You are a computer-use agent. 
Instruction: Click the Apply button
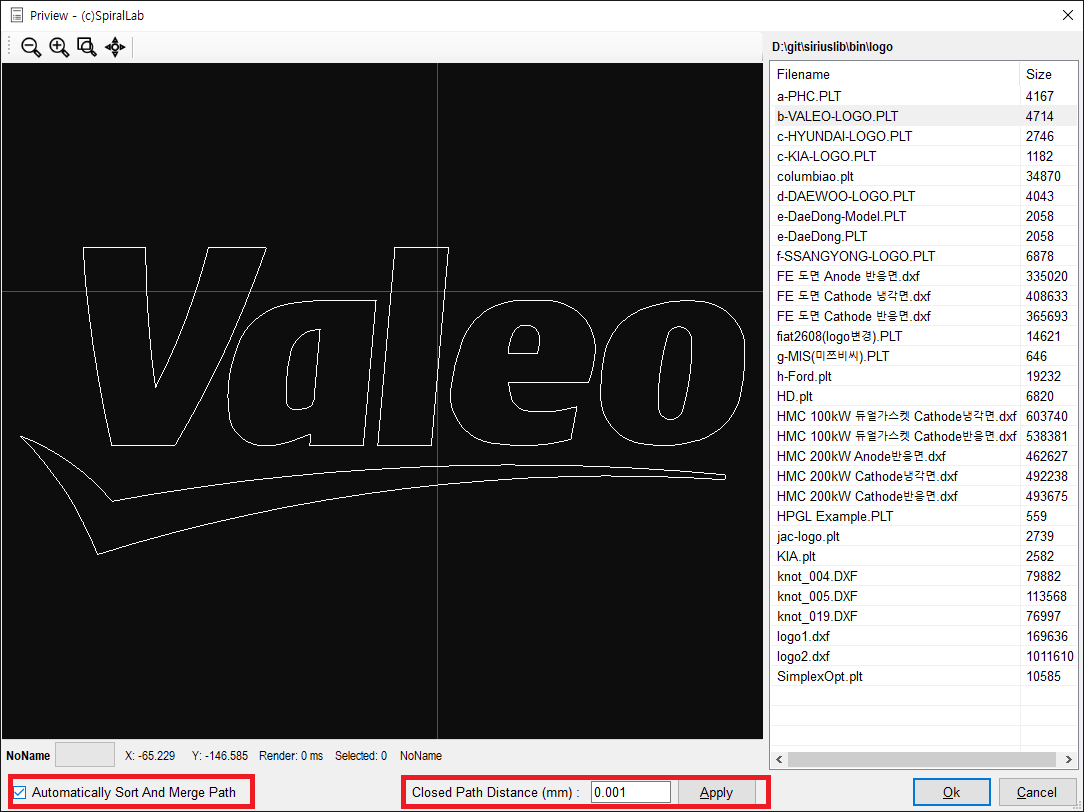tap(716, 792)
